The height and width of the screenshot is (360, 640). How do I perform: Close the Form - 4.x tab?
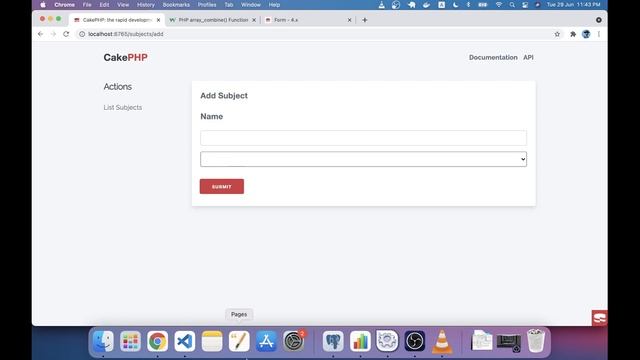(349, 20)
